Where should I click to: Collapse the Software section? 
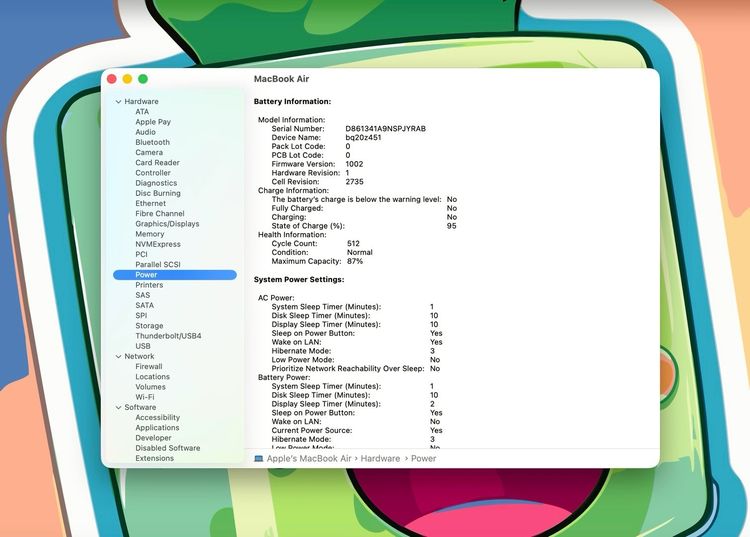[118, 407]
